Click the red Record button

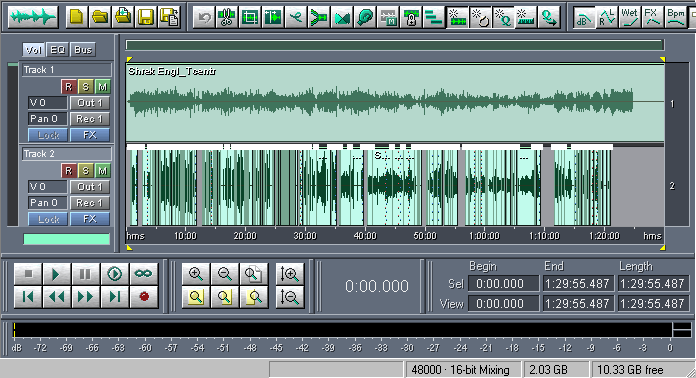[x=143, y=297]
